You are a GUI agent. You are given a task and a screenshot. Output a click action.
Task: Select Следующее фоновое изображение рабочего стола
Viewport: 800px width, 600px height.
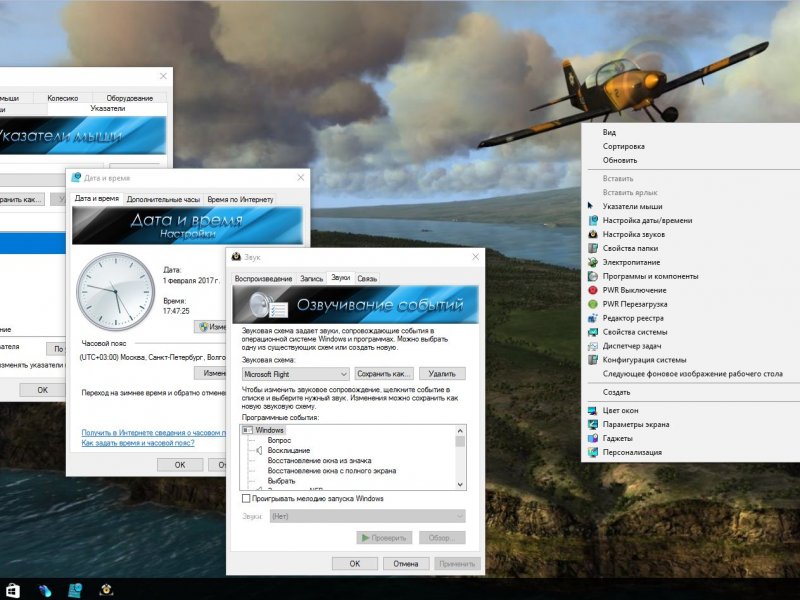click(x=692, y=373)
